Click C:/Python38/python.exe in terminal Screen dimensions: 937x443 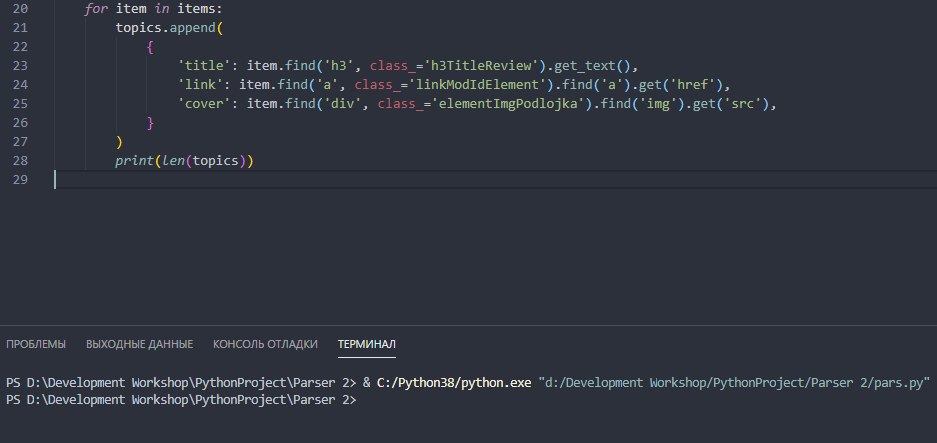tap(454, 383)
